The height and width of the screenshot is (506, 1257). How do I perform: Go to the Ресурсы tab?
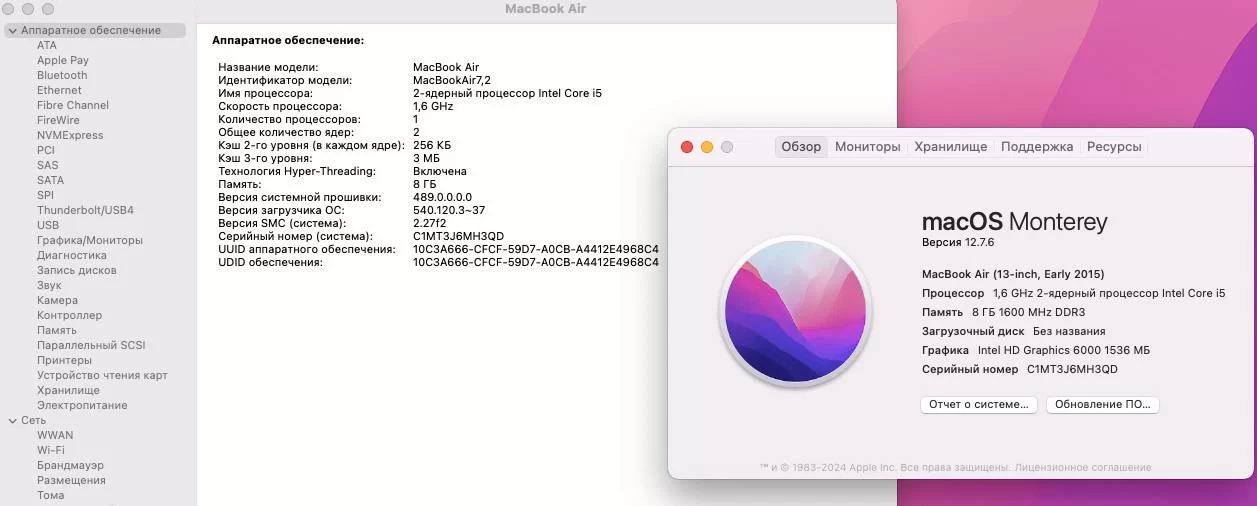click(x=1114, y=147)
